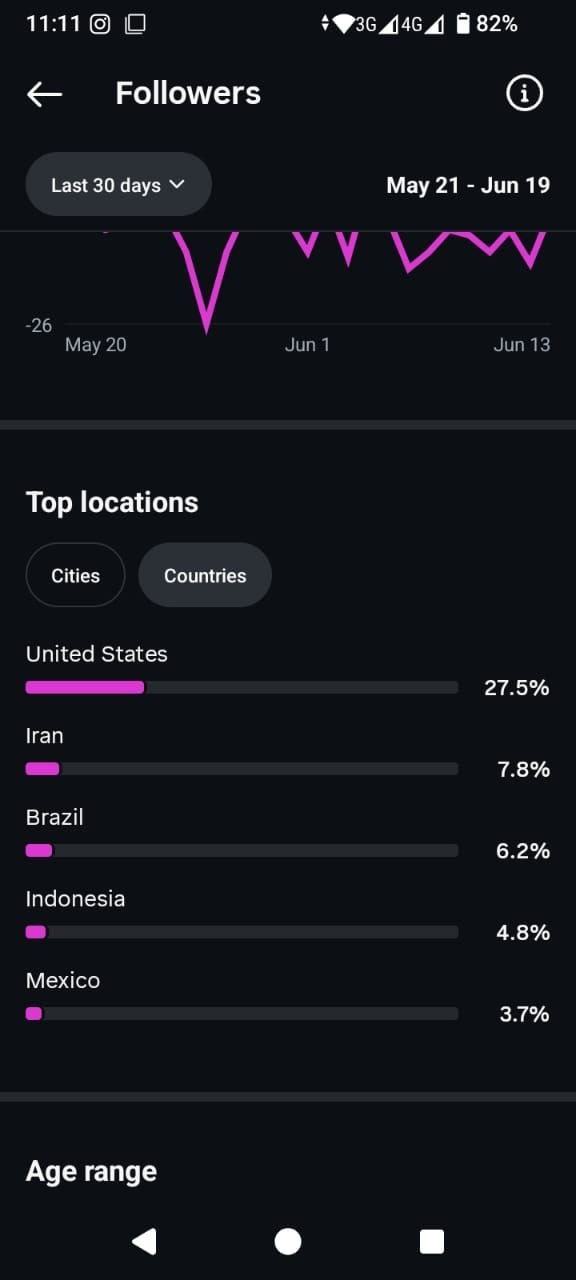Tap chevron beside Last 30 days
Screen dimensions: 576x1280
pyautogui.click(x=177, y=184)
